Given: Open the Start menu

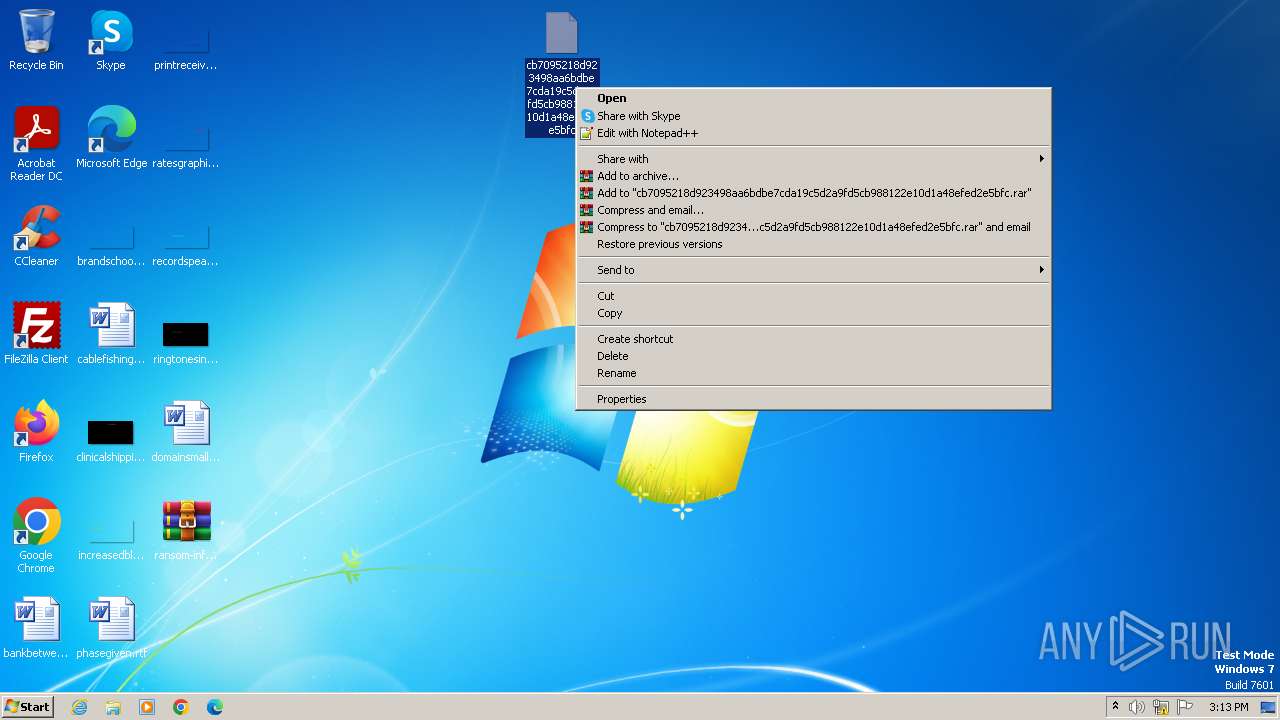Looking at the screenshot, I should pyautogui.click(x=27, y=707).
